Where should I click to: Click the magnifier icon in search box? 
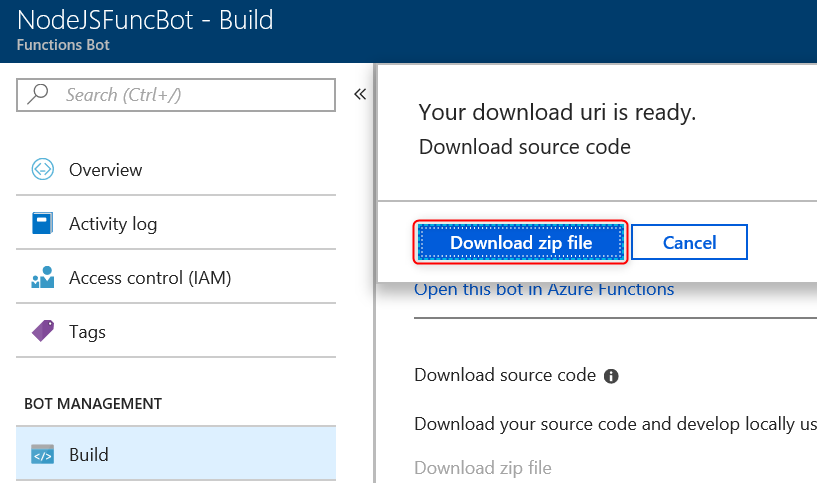(39, 95)
